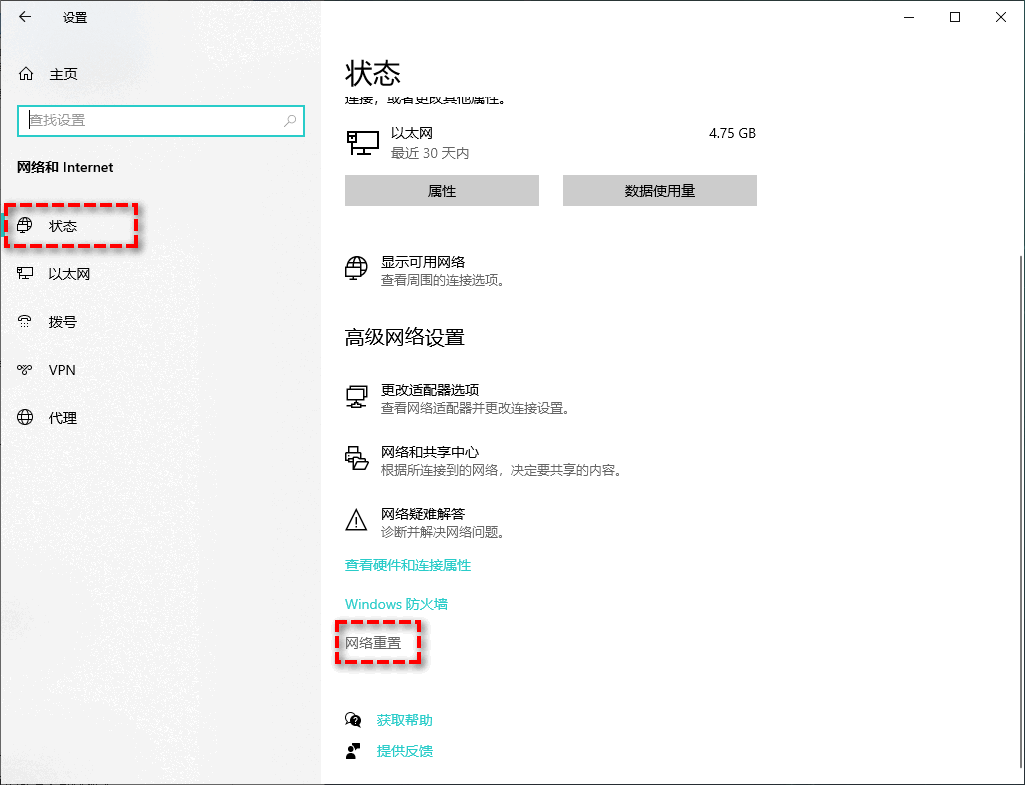Click the 拨号 dial-up icon

click(25, 321)
